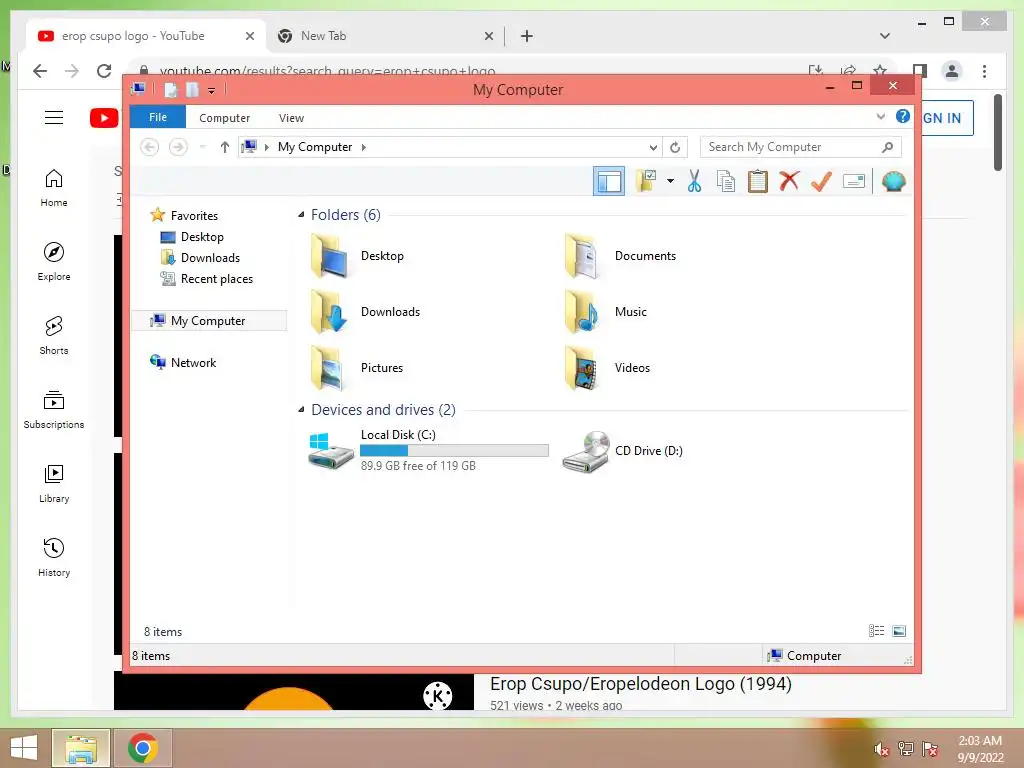Open the recent locations dropdown arrow
Viewport: 1024px width, 768px height.
tap(202, 147)
